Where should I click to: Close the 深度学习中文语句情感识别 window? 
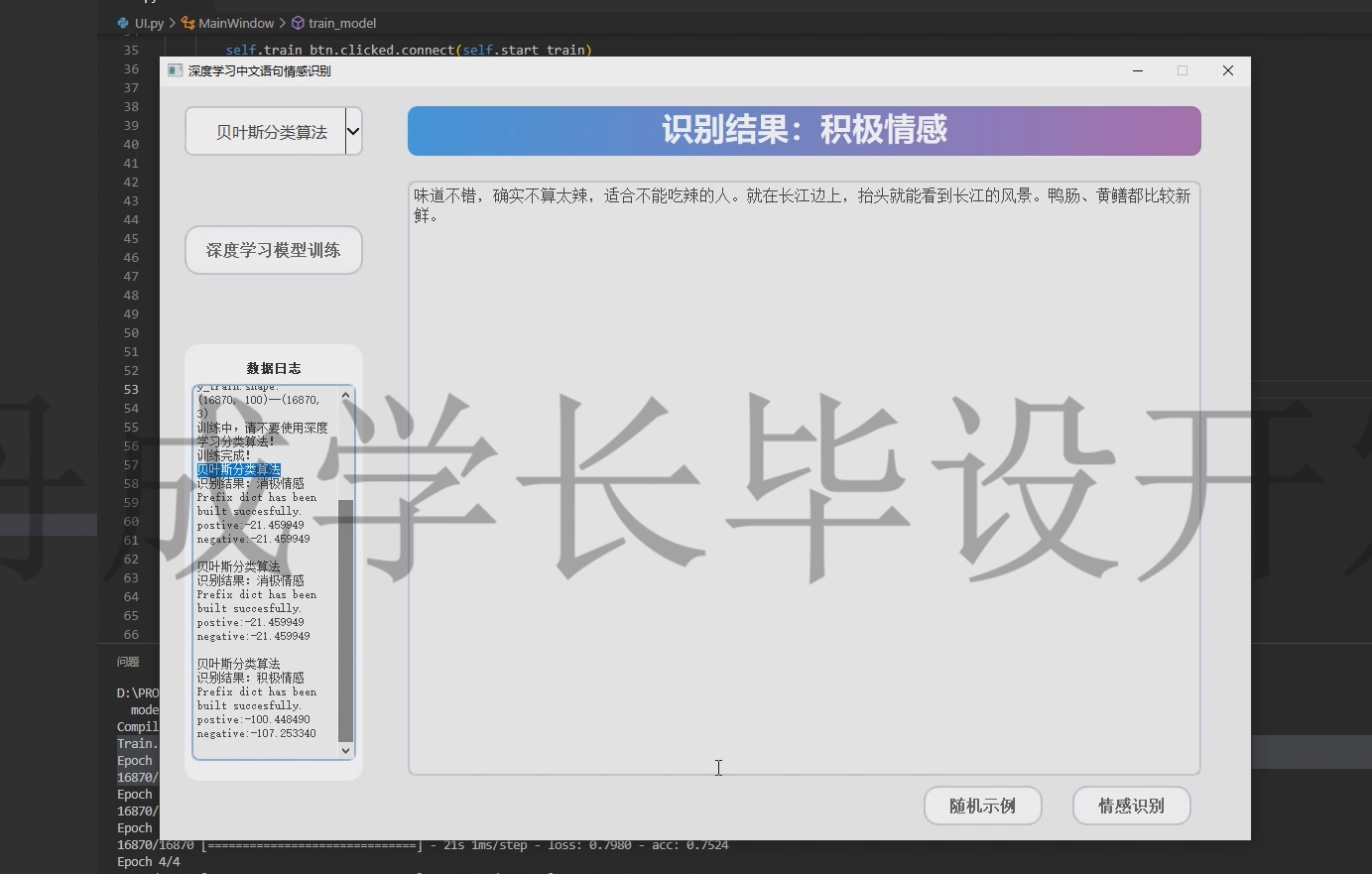click(1228, 70)
